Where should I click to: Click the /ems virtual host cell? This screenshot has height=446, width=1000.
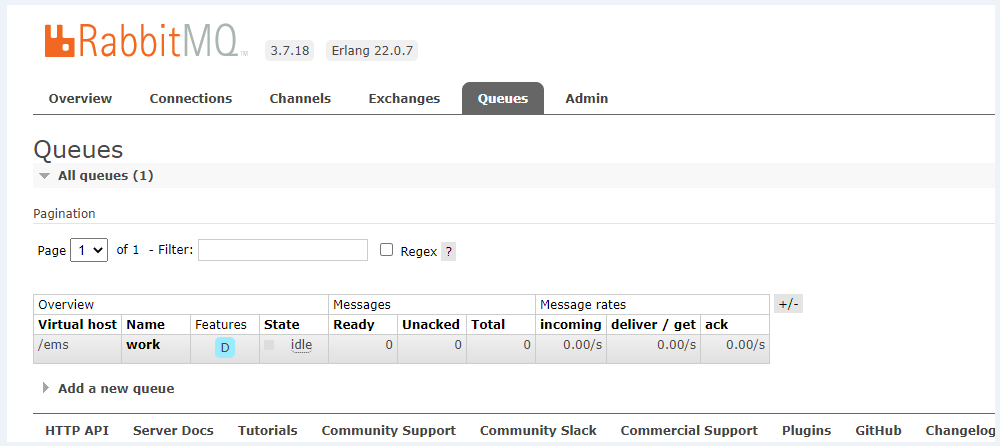pos(78,348)
